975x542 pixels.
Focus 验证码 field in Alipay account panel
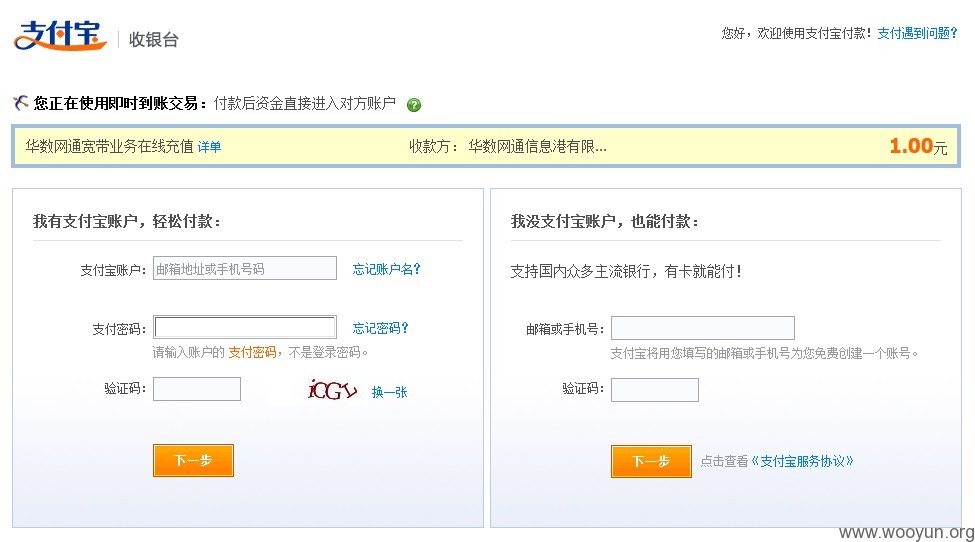196,389
